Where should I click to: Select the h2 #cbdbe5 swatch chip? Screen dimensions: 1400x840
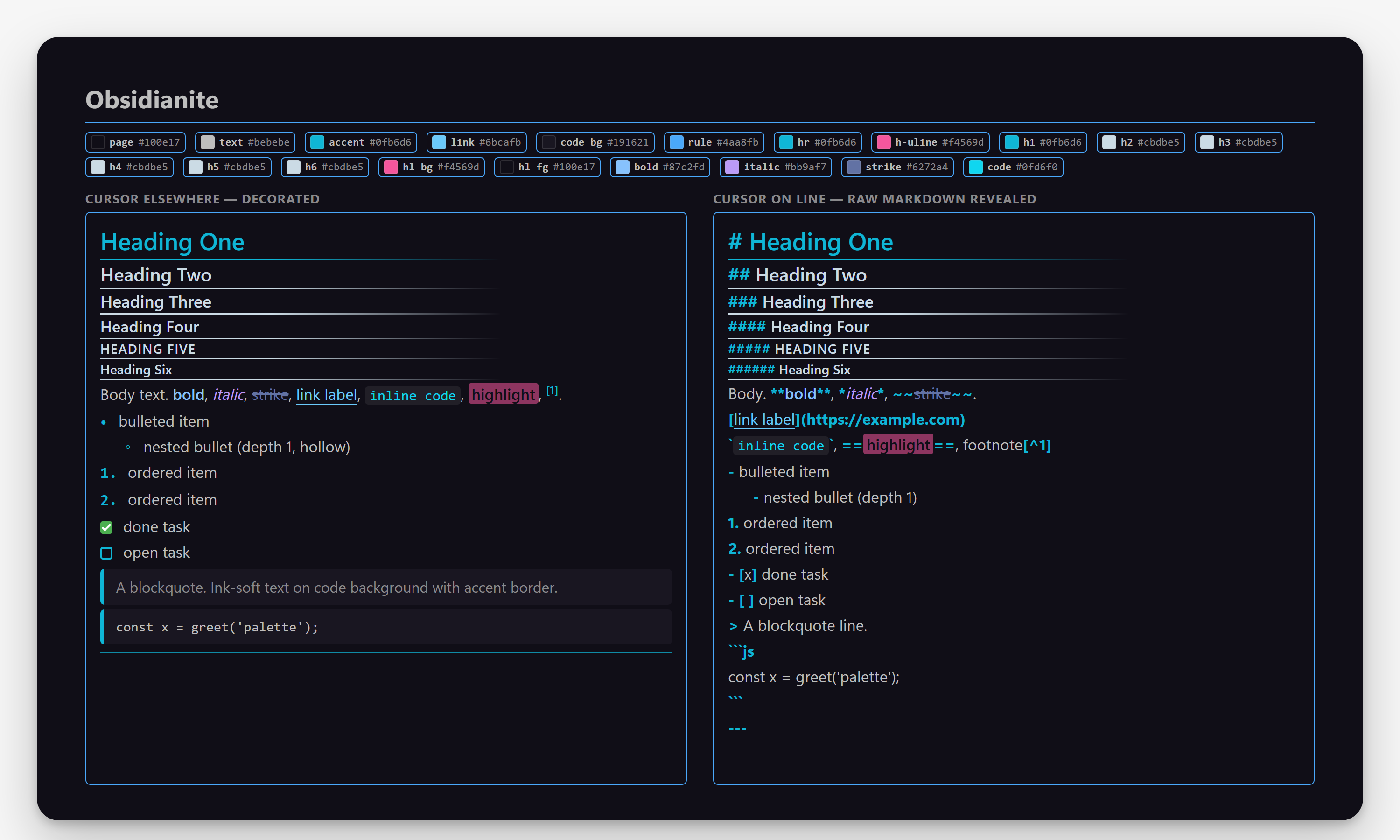[x=1141, y=142]
